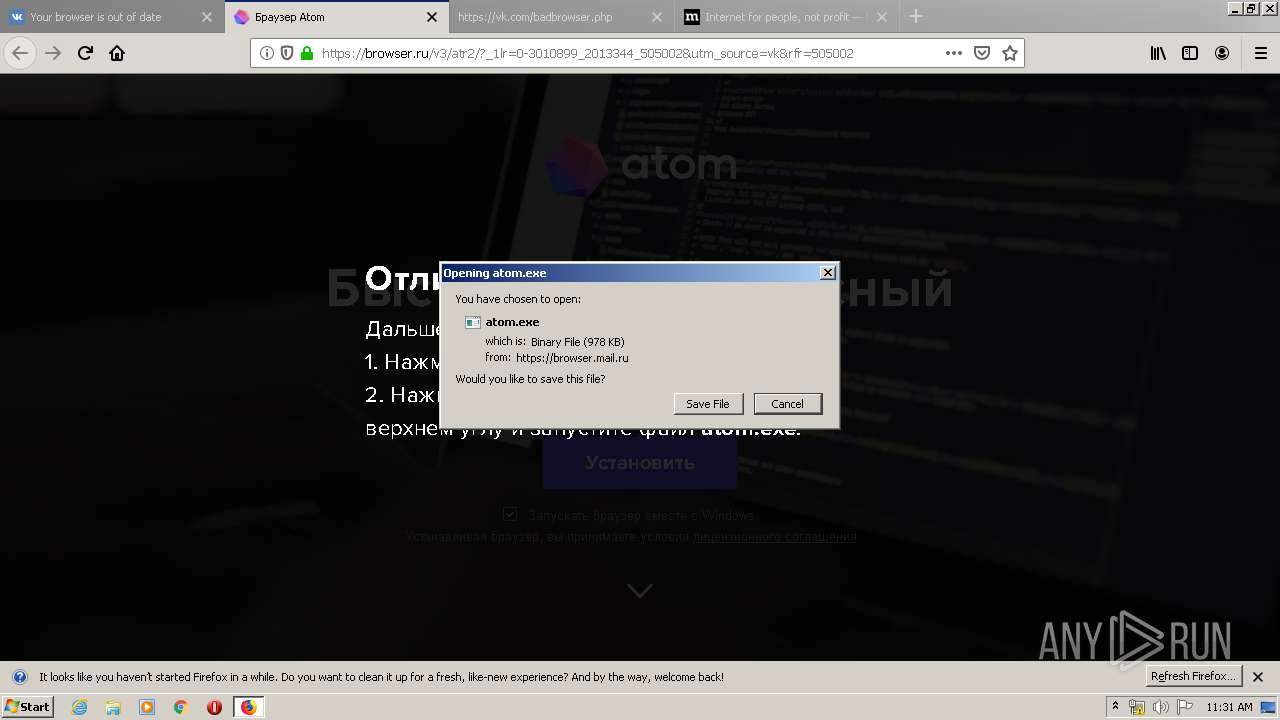
Task: Cancel the atom.exe download dialog
Action: (788, 404)
